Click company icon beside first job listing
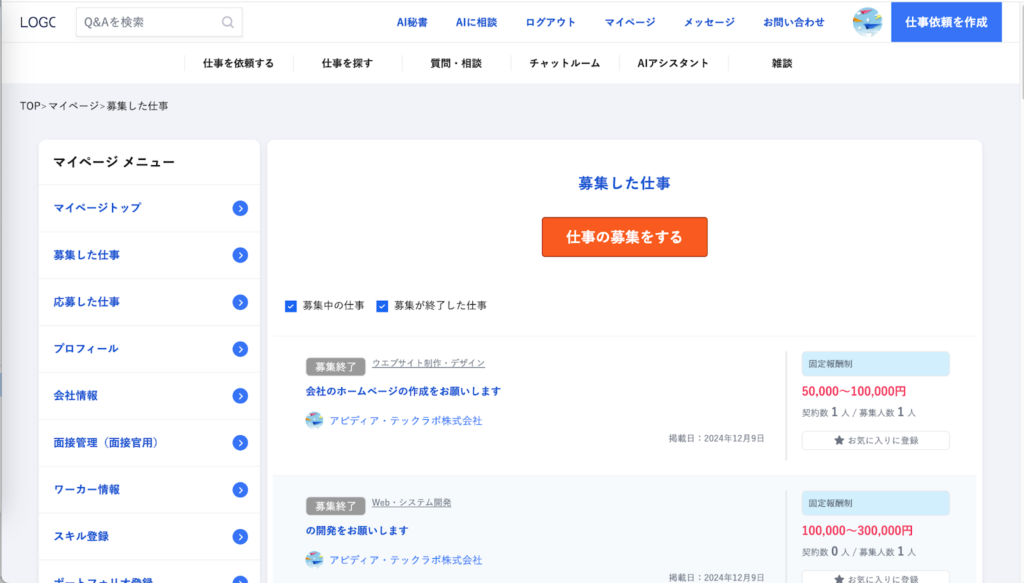1024x583 pixels. (314, 420)
